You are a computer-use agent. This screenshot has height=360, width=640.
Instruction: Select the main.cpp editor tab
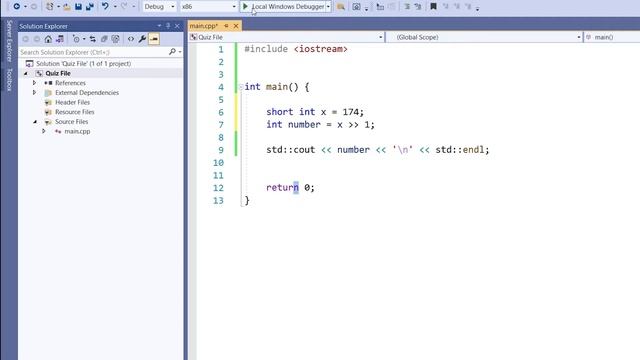[x=204, y=26]
